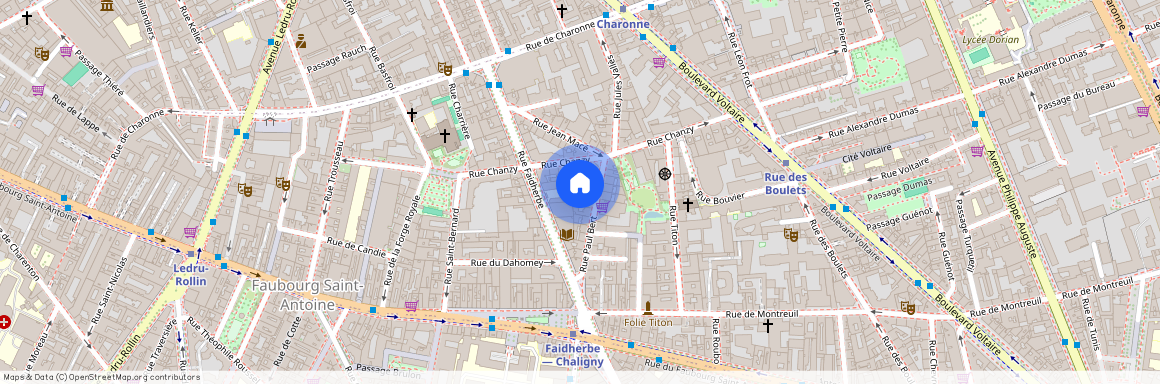Viewport: 1160px width, 384px height.
Task: Click the Charonne station label
Action: point(623,24)
